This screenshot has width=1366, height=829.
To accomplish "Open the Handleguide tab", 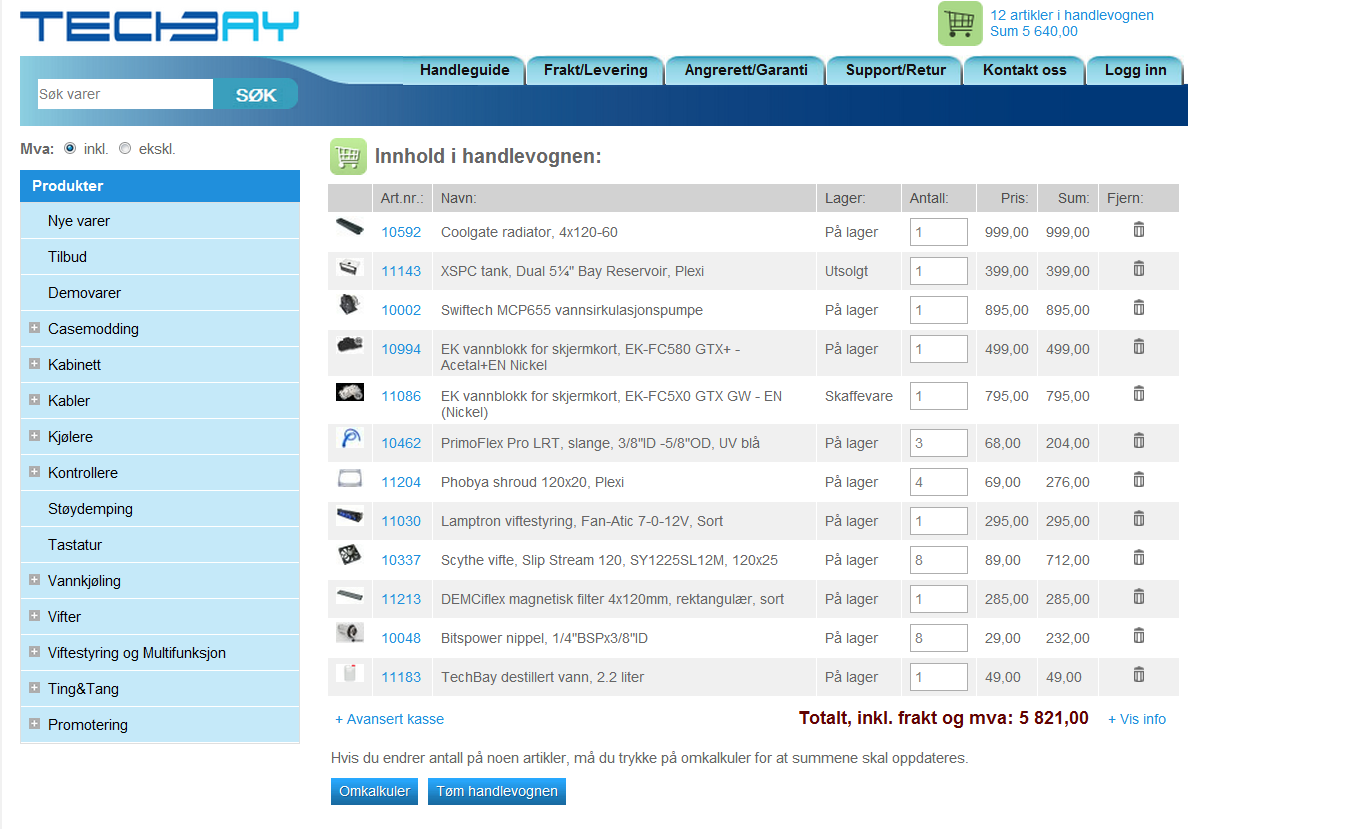I will click(464, 70).
